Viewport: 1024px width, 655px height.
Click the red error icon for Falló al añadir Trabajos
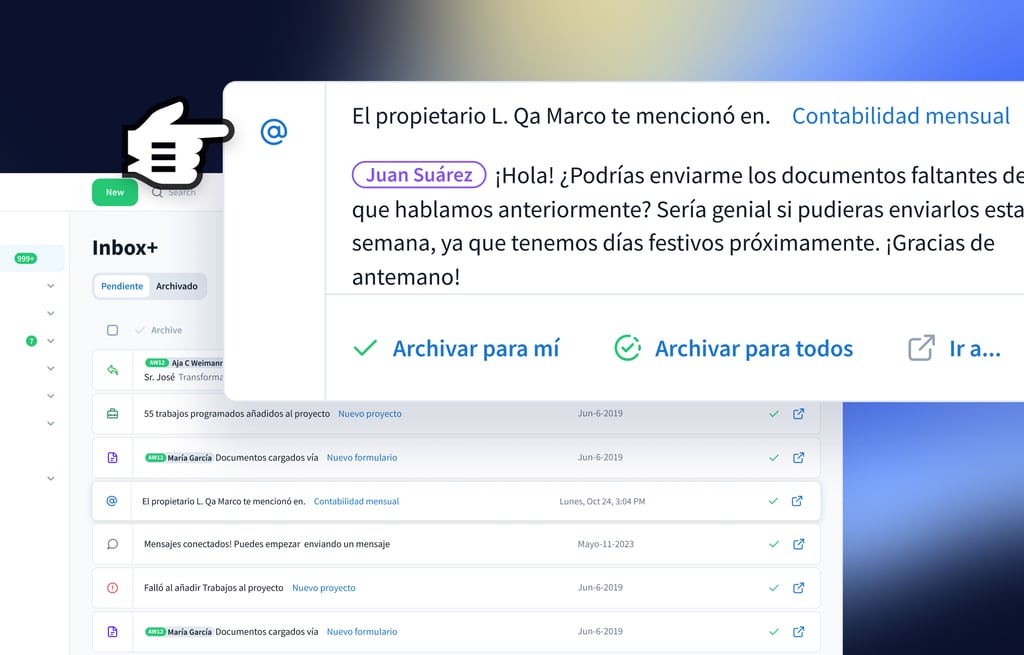tap(112, 588)
